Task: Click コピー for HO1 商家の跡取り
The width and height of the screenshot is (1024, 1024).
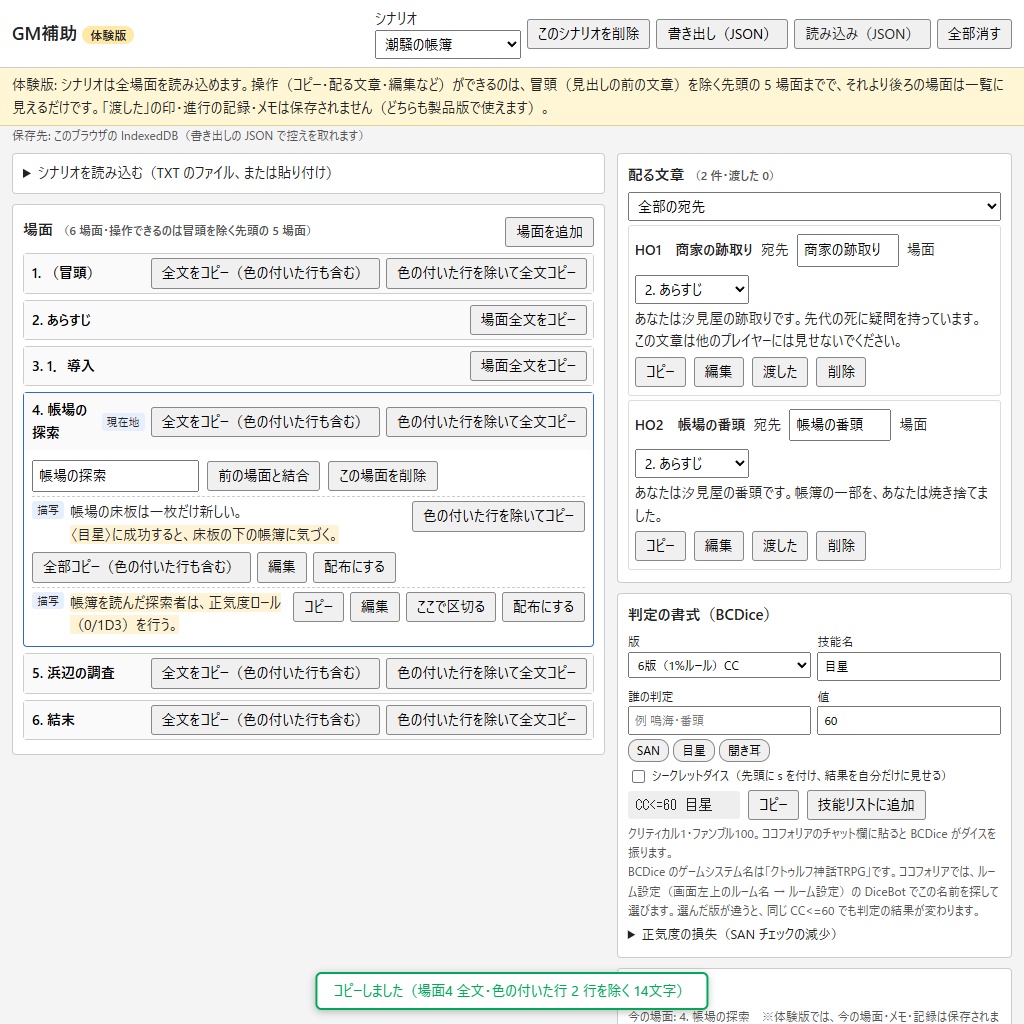Action: (660, 372)
